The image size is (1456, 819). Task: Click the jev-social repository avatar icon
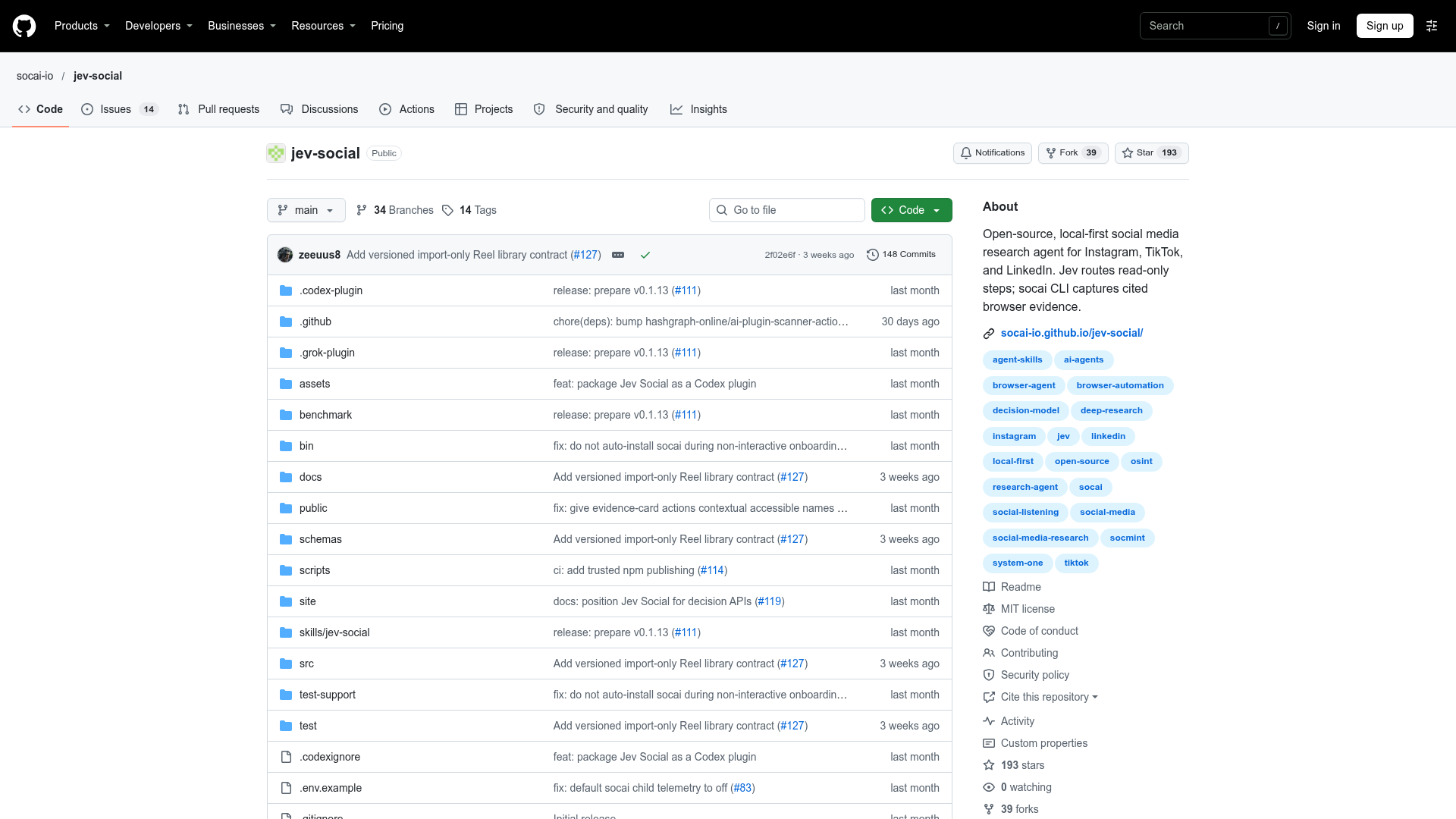[x=276, y=153]
